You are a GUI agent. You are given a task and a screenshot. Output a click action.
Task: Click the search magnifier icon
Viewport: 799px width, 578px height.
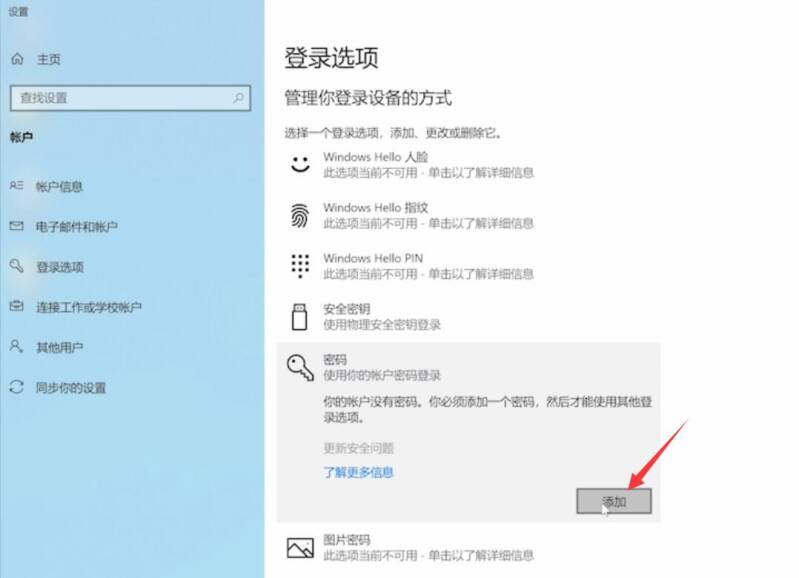(x=238, y=98)
